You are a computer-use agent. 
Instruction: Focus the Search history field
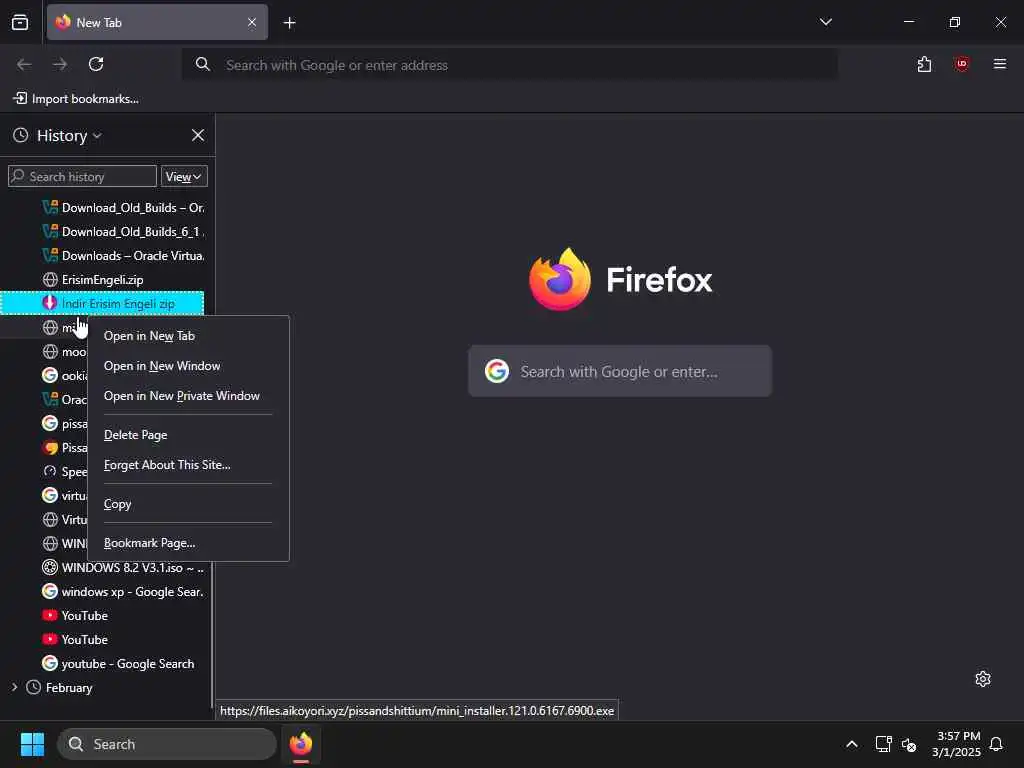pos(82,176)
